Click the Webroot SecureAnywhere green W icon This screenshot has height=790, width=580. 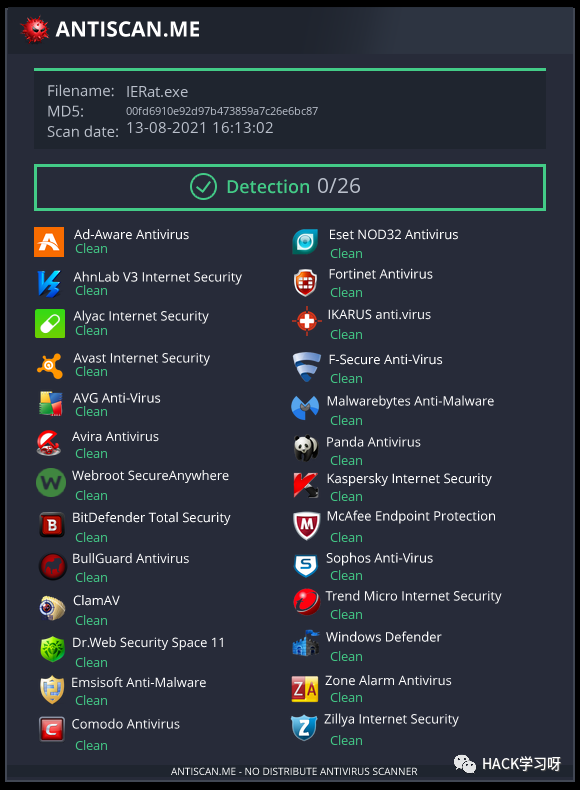51,483
